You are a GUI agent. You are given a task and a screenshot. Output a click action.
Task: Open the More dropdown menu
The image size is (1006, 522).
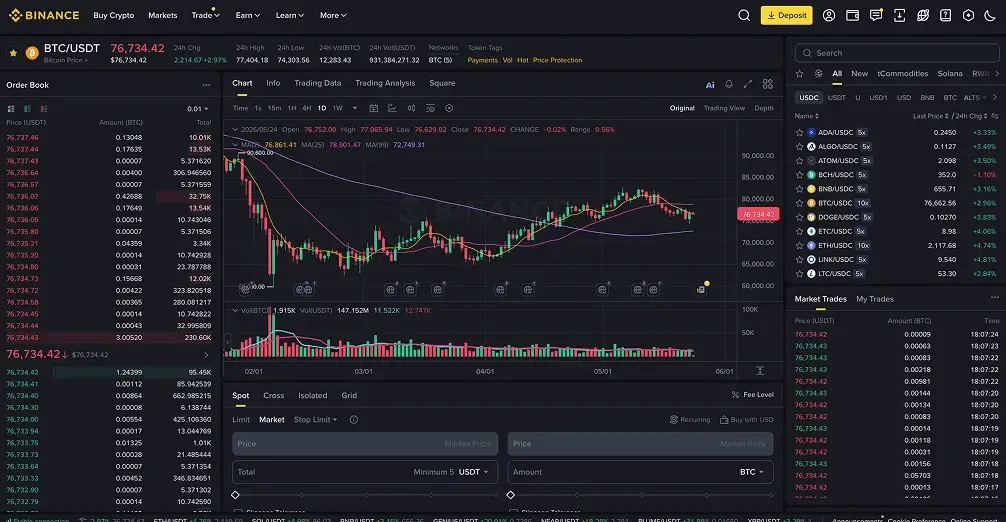333,15
